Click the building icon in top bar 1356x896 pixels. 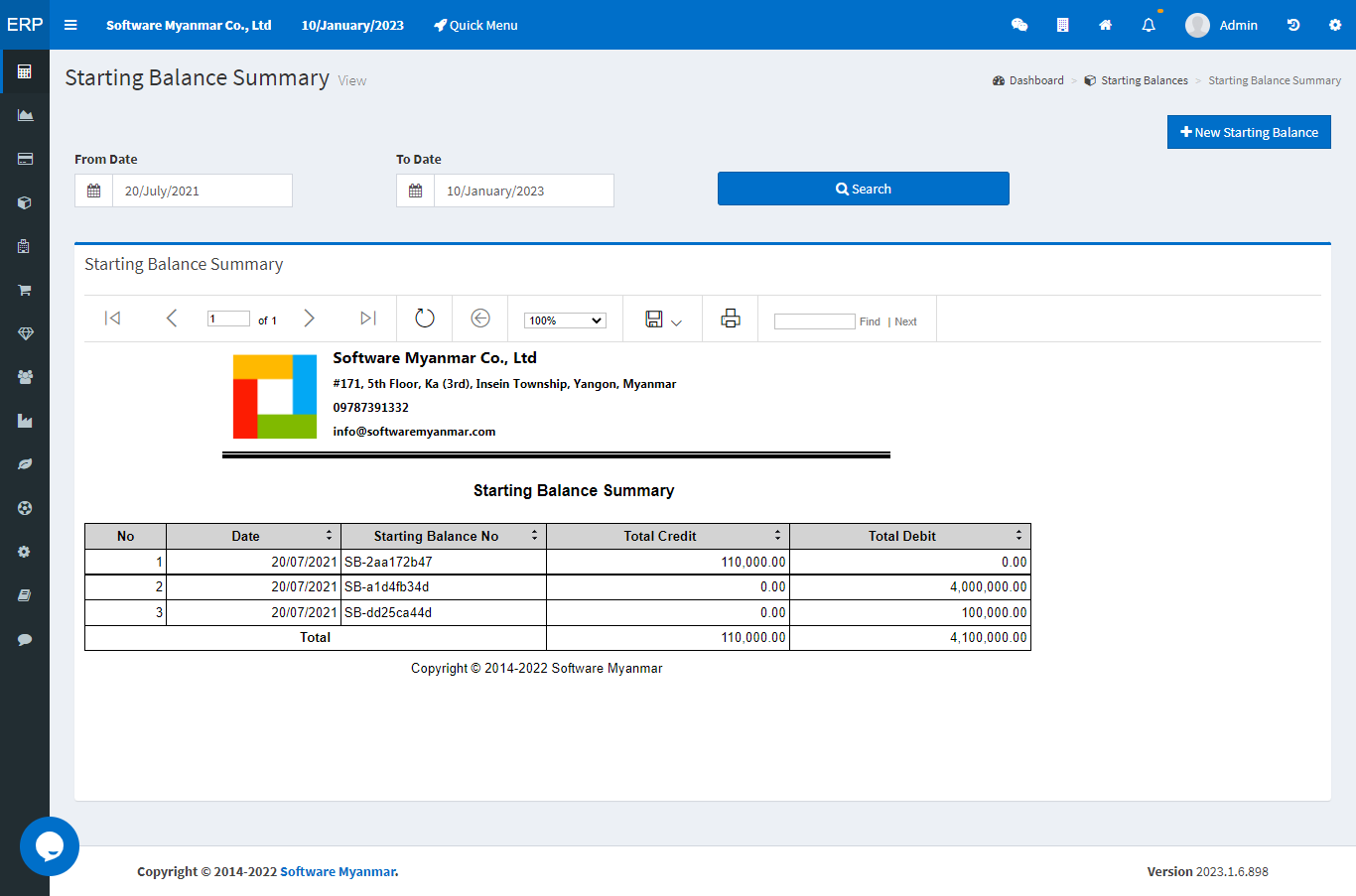pos(1062,25)
